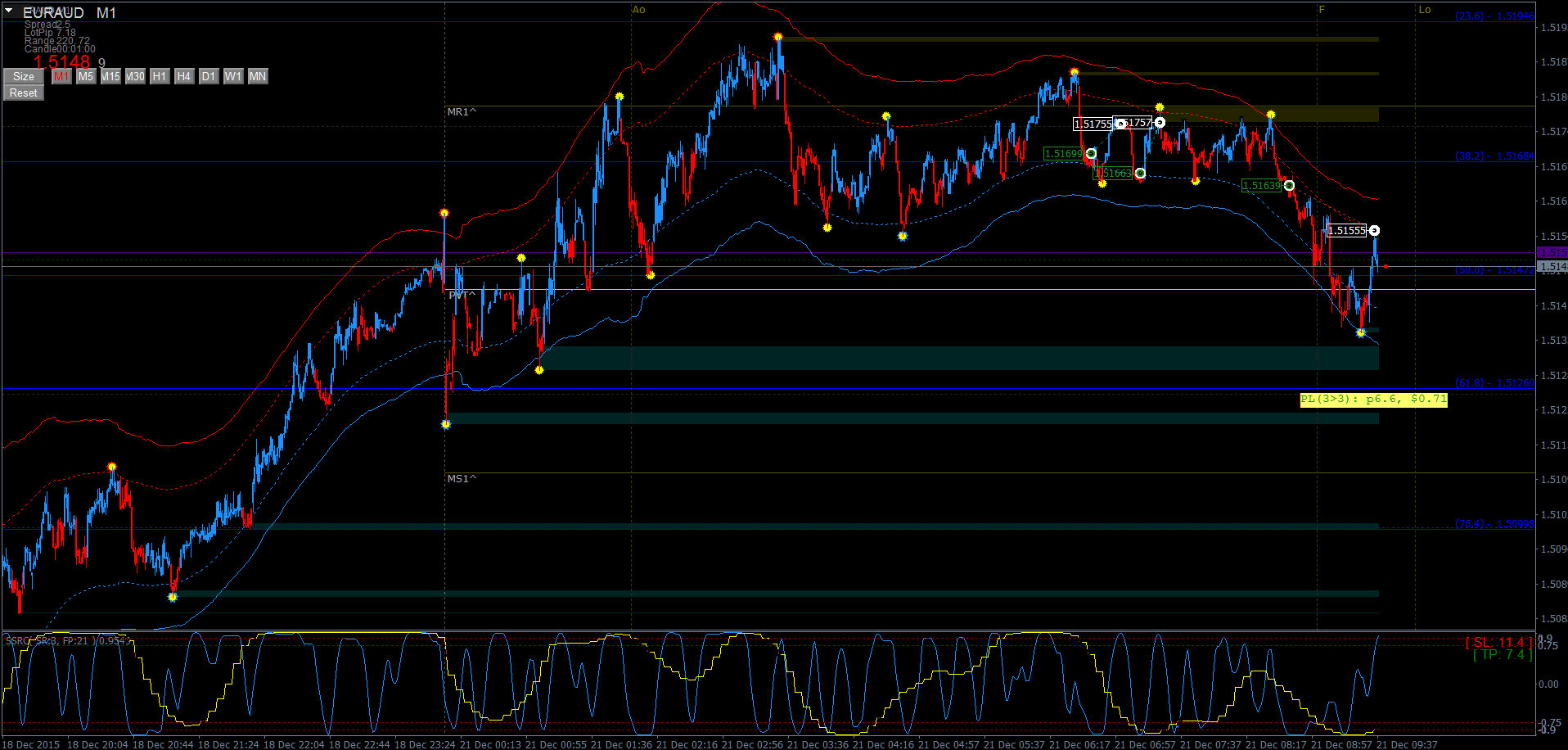Switch to the W1 timeframe
Viewport: 1568px width, 750px height.
click(x=233, y=76)
